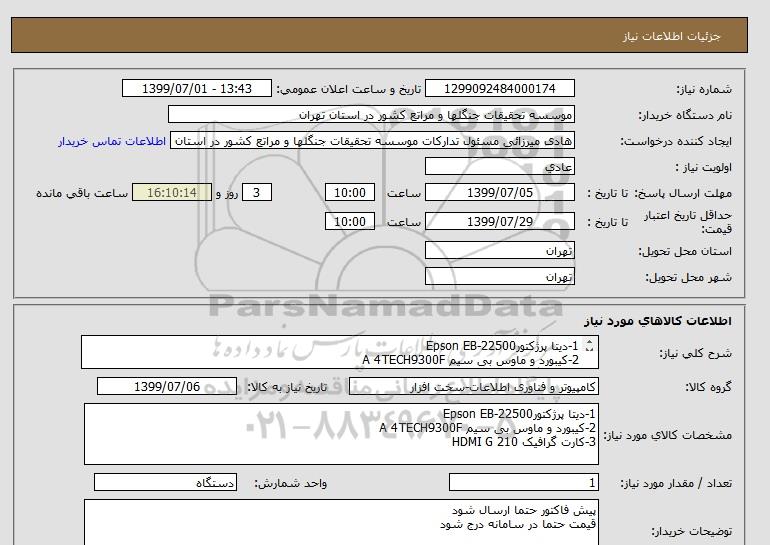
Task: Click the section title اطلاعات کالاهای مورد نیاز
Action: [658, 321]
